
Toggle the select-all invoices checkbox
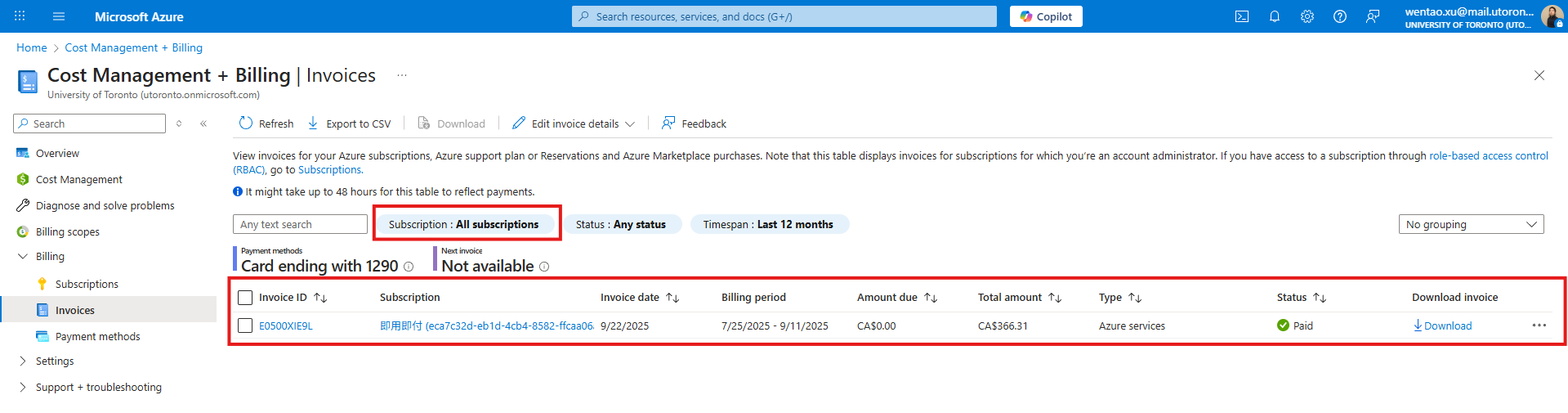(245, 298)
